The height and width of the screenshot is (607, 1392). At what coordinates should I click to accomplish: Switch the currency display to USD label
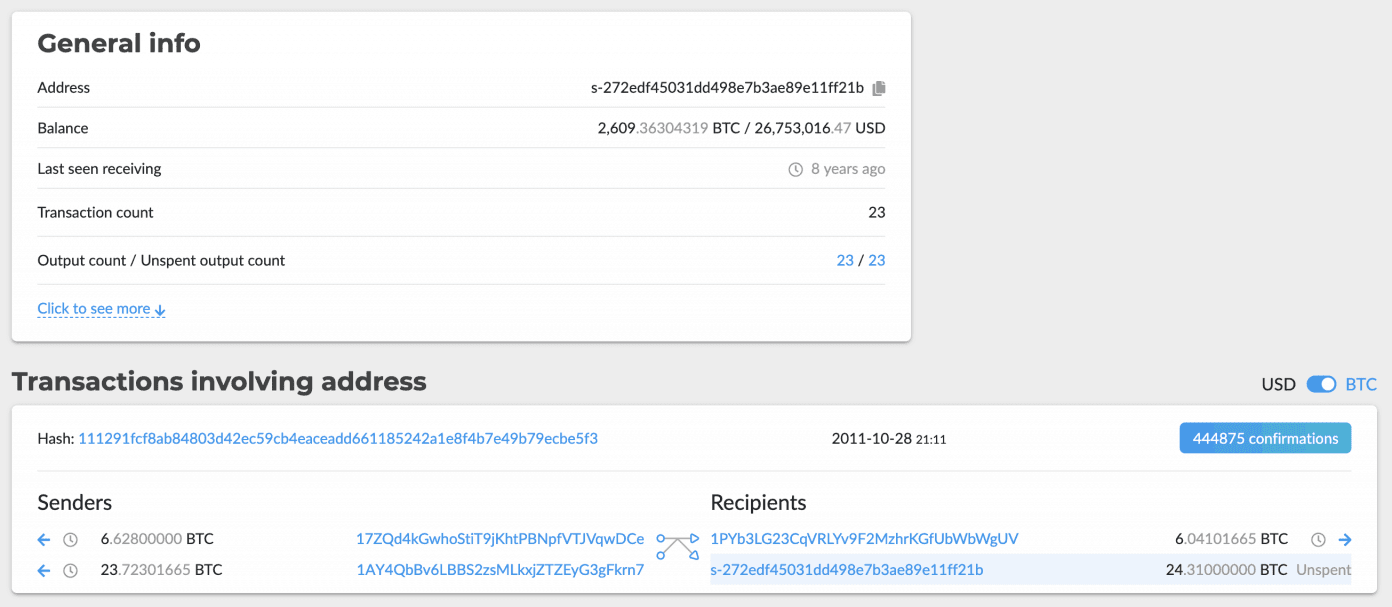[x=1278, y=385]
